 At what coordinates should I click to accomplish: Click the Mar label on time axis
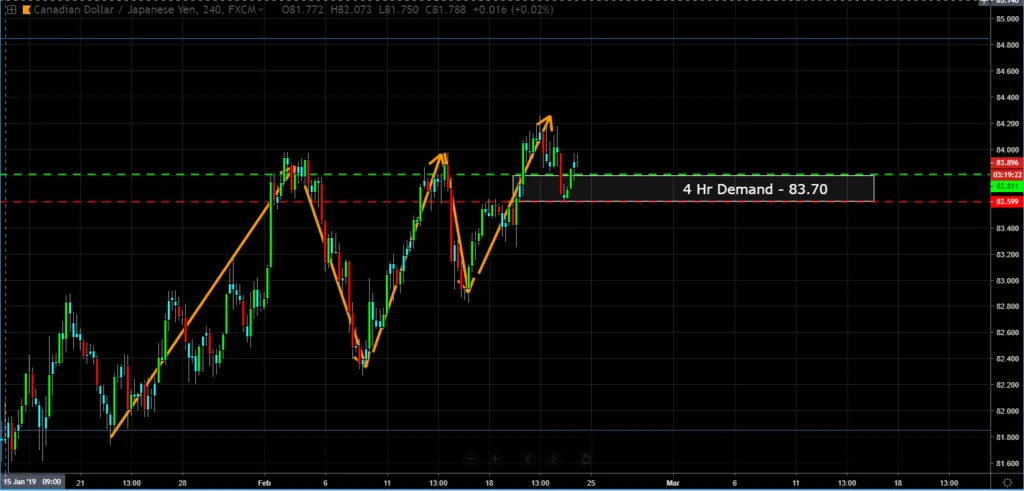(x=672, y=482)
